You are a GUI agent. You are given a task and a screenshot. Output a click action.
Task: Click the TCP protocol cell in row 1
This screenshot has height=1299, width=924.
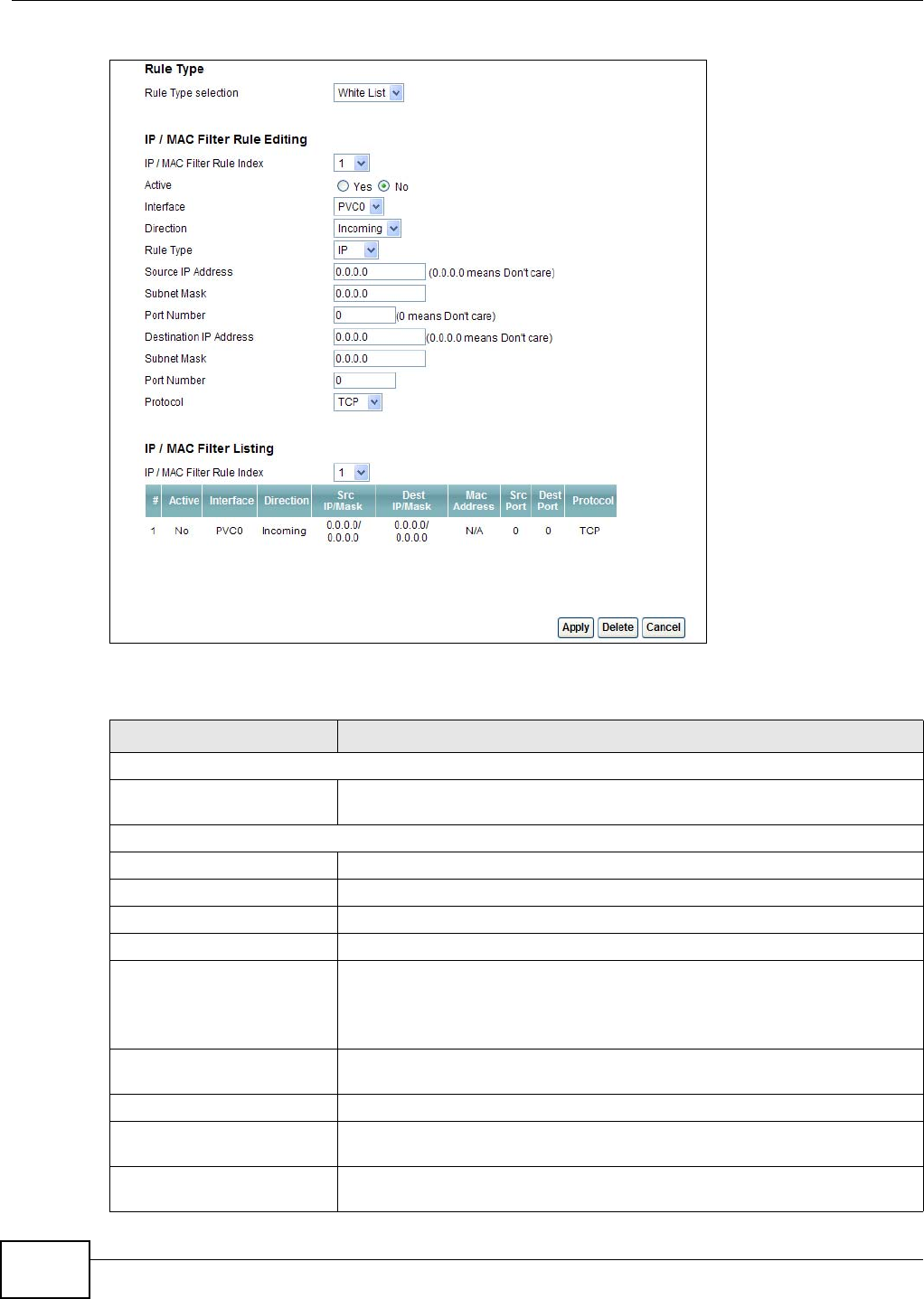tap(589, 531)
